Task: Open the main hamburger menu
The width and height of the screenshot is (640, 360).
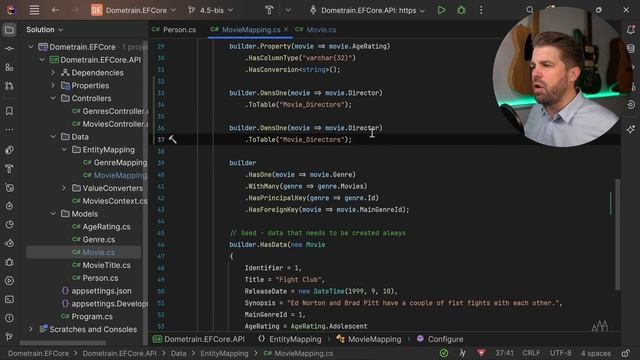Action: point(34,10)
